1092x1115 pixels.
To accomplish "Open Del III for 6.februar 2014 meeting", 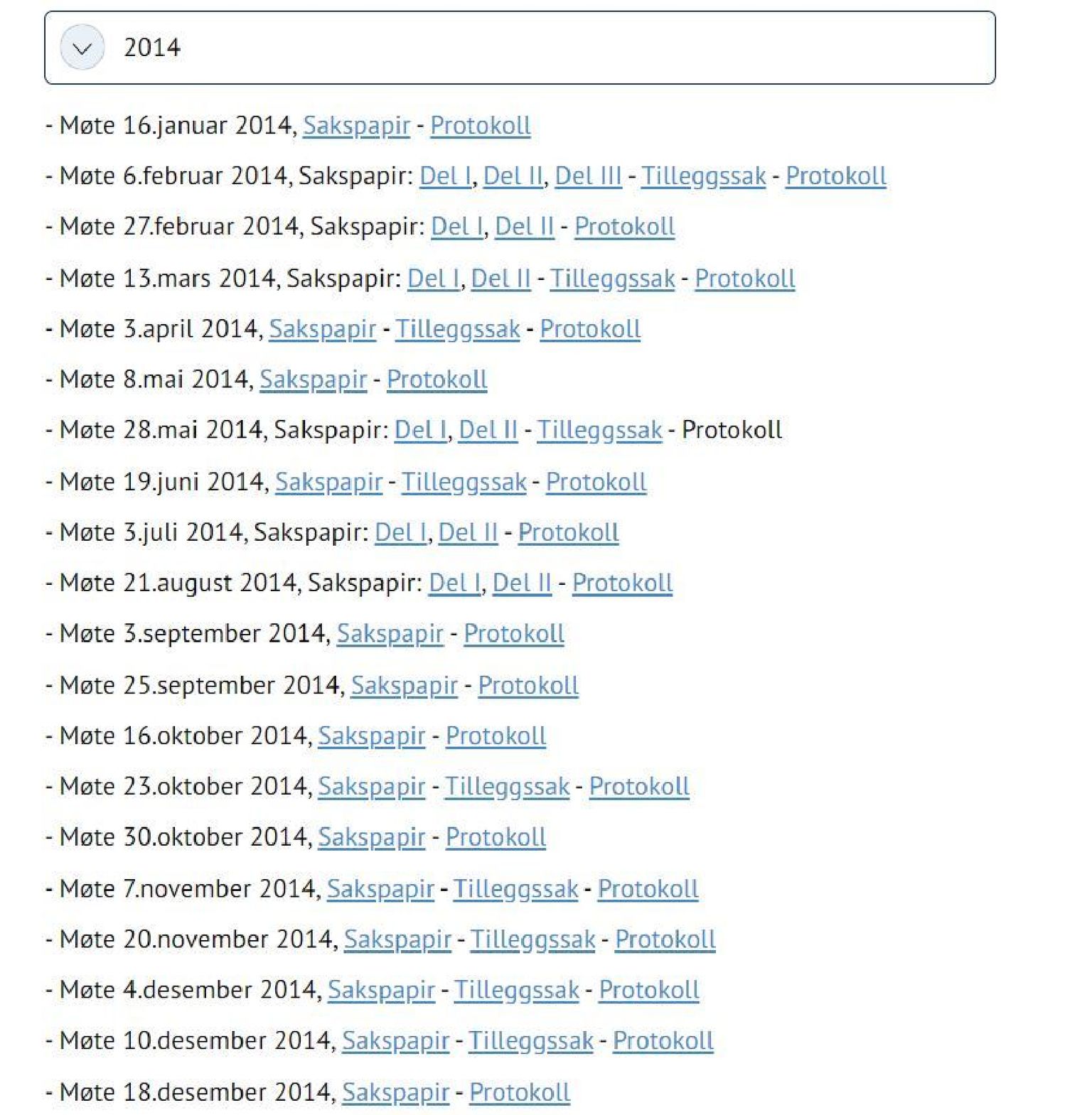I will 588,176.
